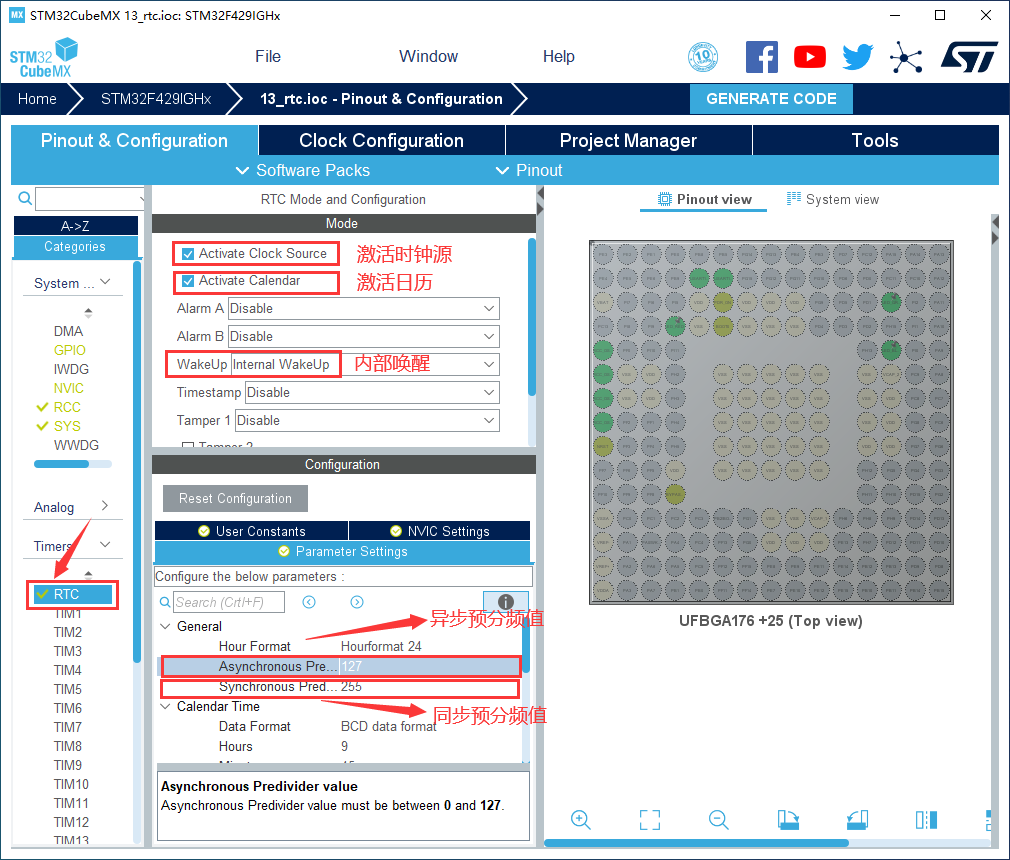Click the bottom horizontal scrollbar of pinout
Screen dimensions: 1010x860
(x=696, y=843)
